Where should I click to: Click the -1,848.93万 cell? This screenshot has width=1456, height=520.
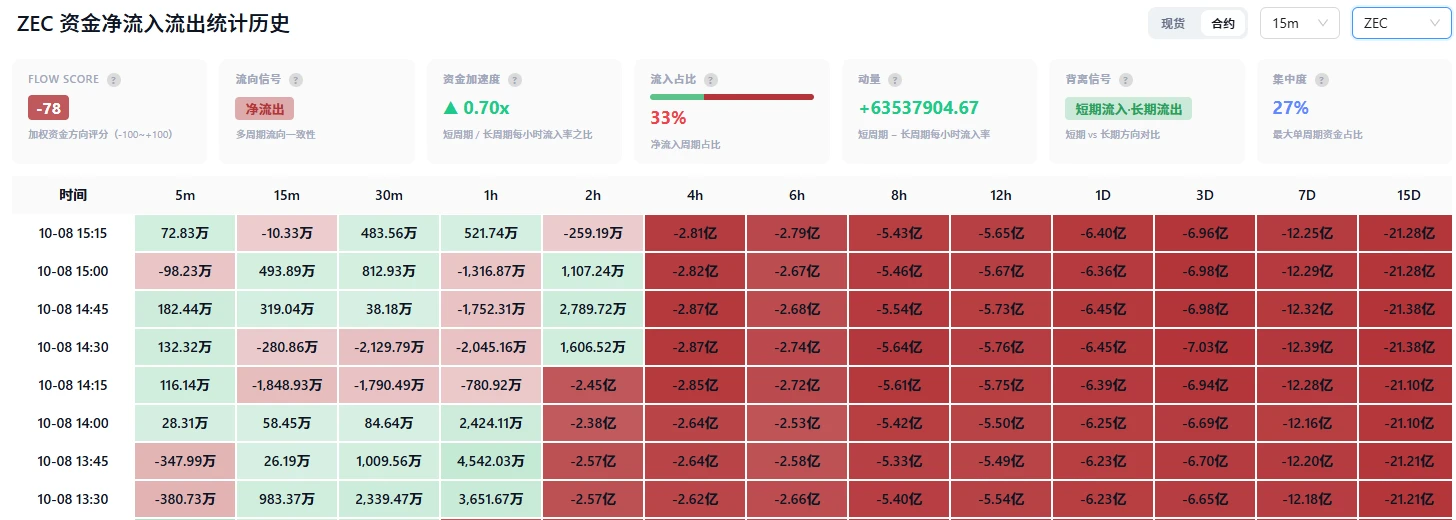coord(287,385)
